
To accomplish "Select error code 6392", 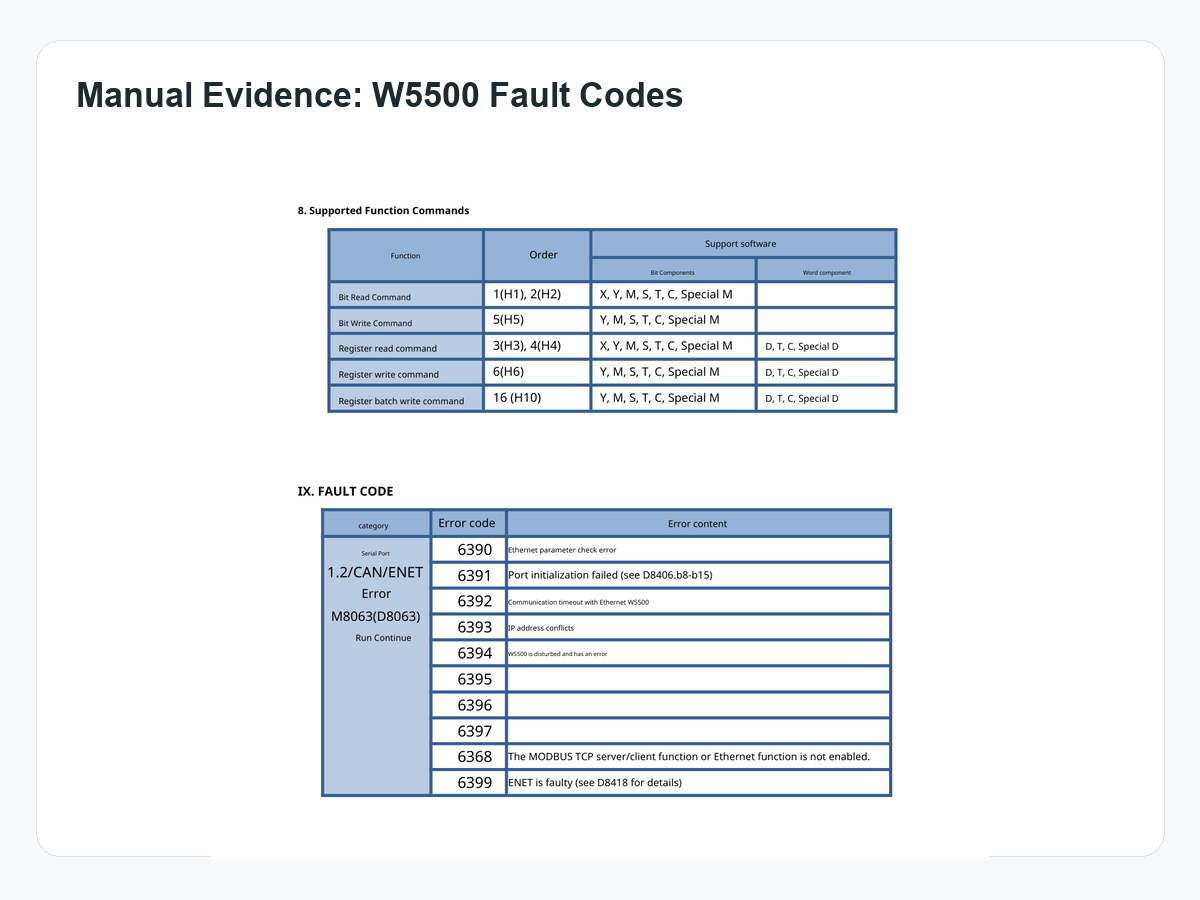I will click(x=475, y=602).
